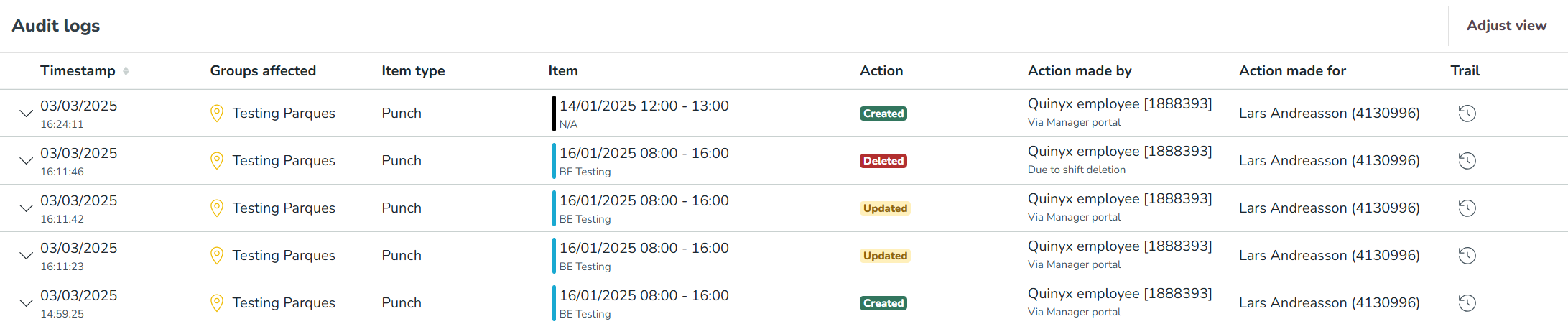
Task: Click location pin icon in first row
Action: 216,114
